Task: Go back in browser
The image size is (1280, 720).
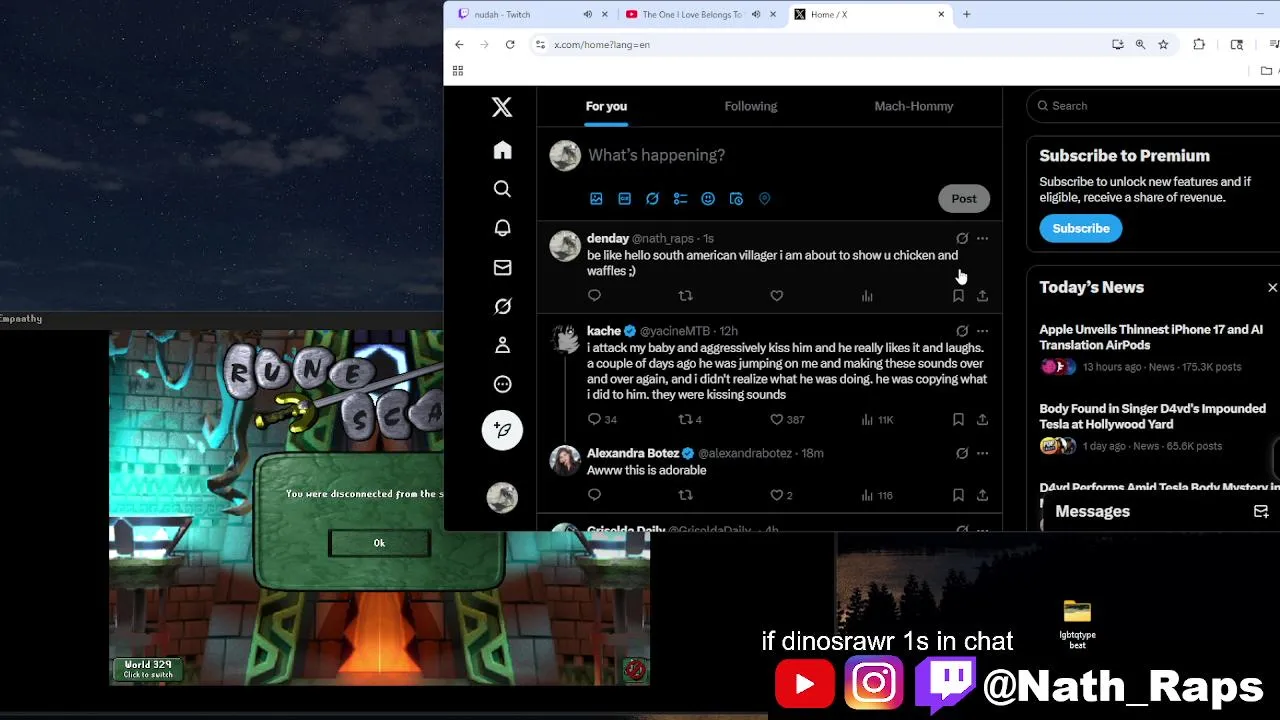Action: (459, 44)
